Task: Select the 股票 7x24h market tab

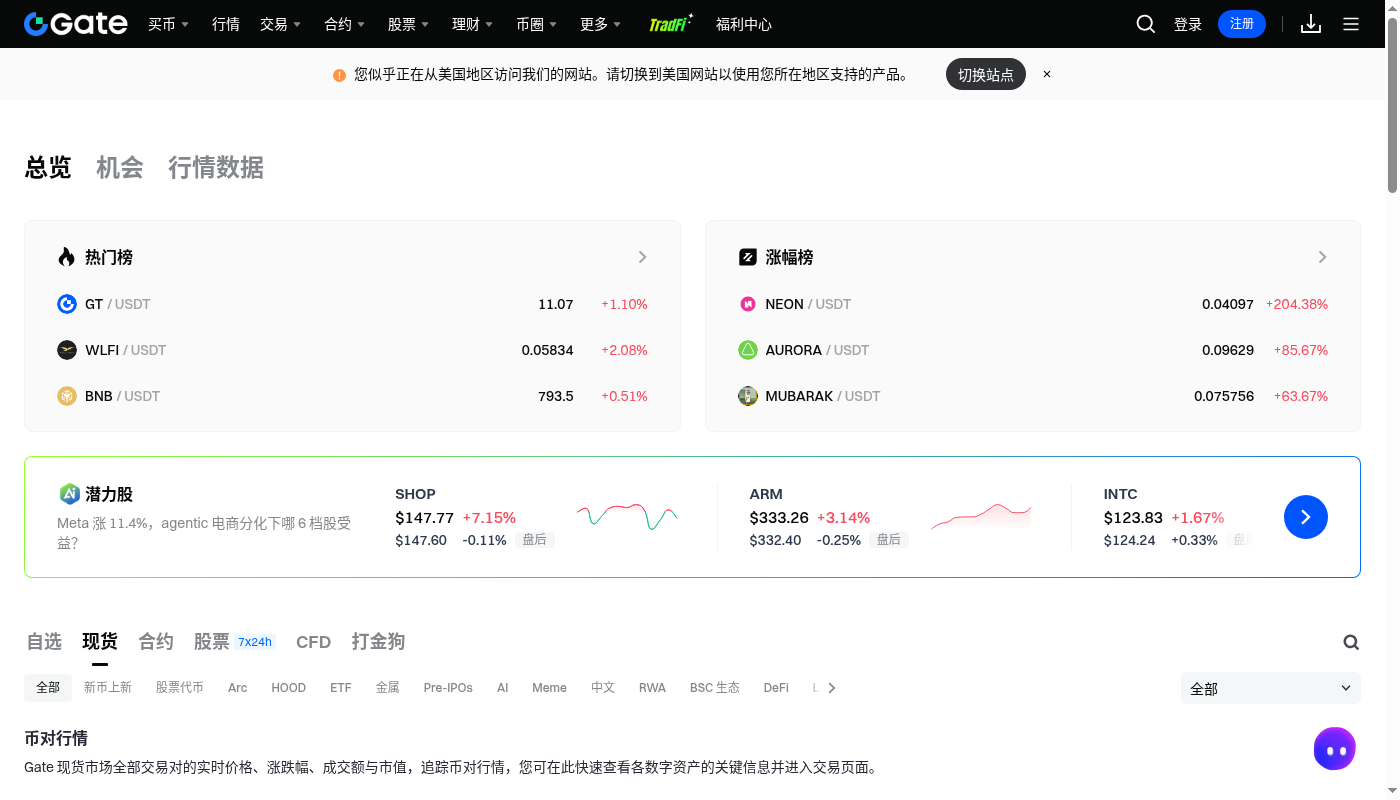Action: pyautogui.click(x=234, y=642)
